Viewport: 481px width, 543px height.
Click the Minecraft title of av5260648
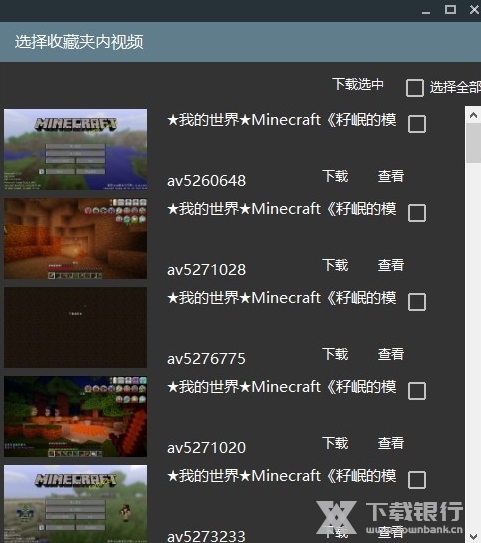[x=282, y=120]
